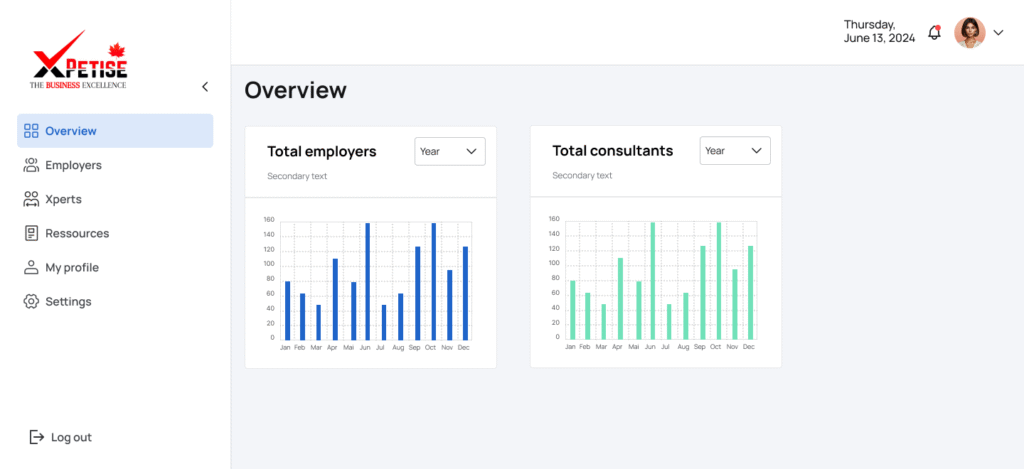Open notifications via the bell icon

tap(934, 32)
